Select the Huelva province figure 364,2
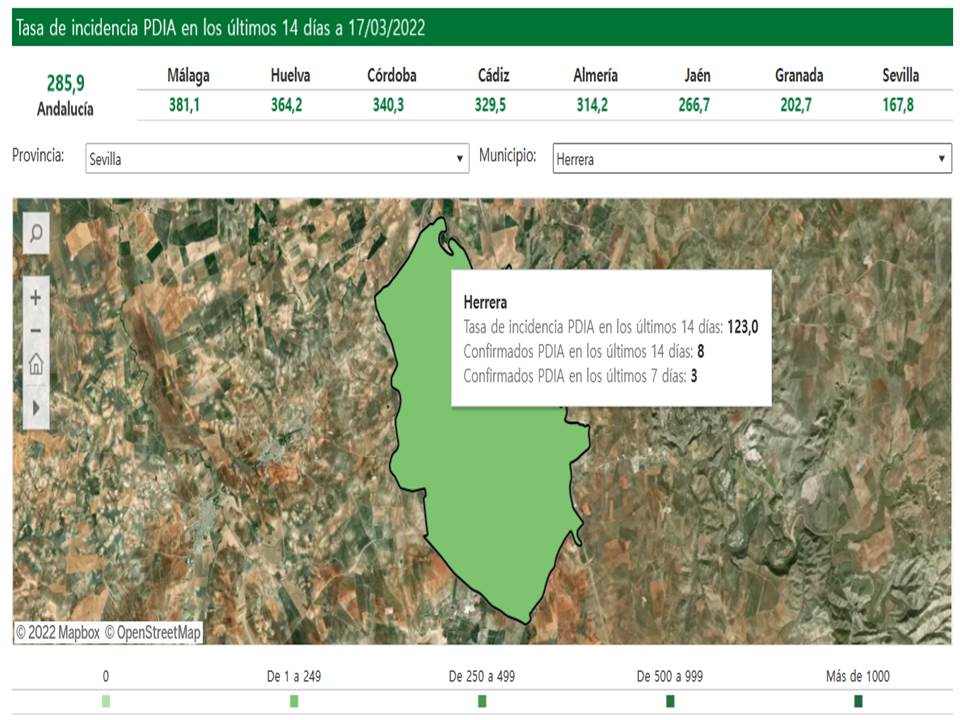Image resolution: width=960 pixels, height=720 pixels. [x=290, y=105]
